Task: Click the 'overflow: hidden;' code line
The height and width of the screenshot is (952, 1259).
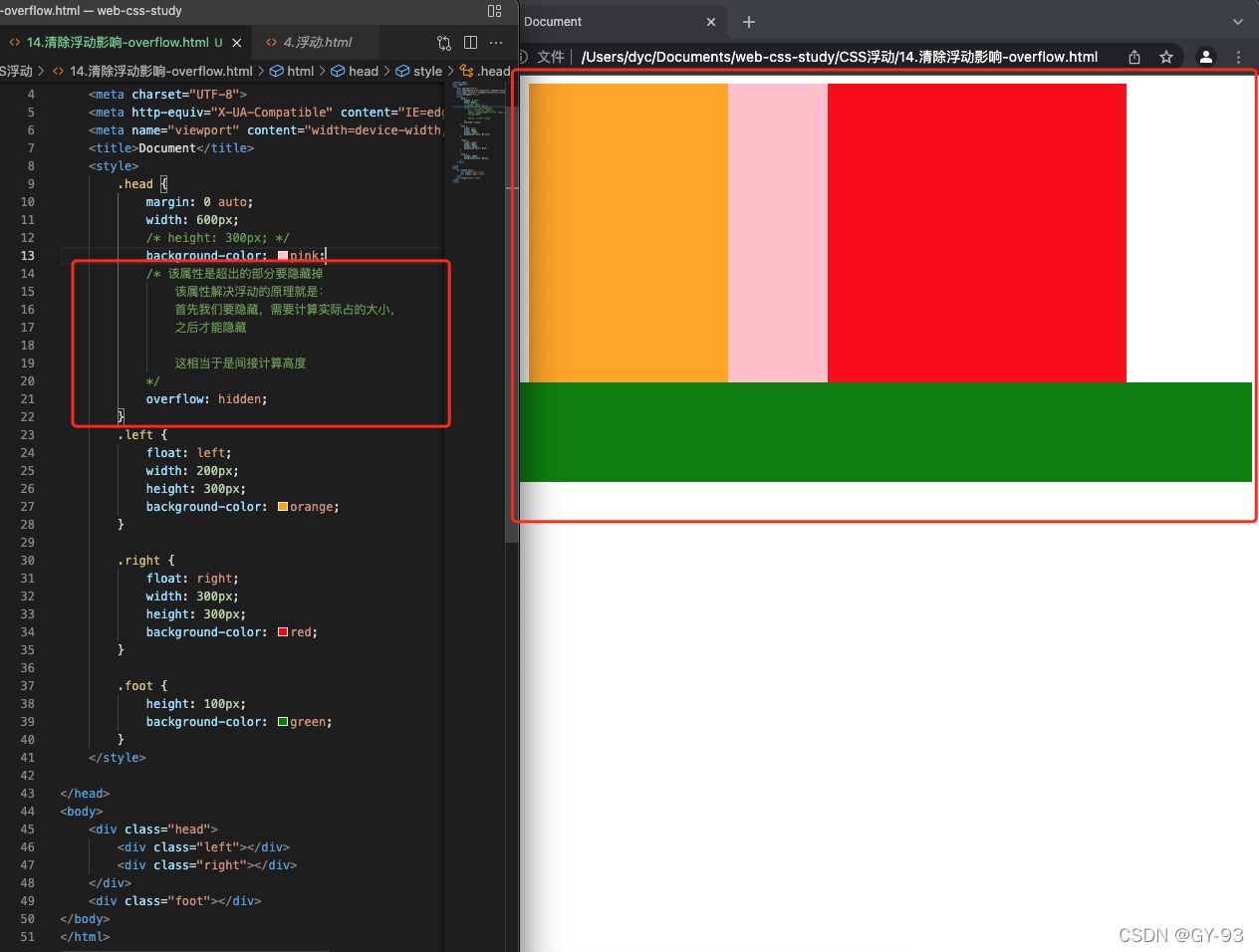Action: tap(206, 399)
